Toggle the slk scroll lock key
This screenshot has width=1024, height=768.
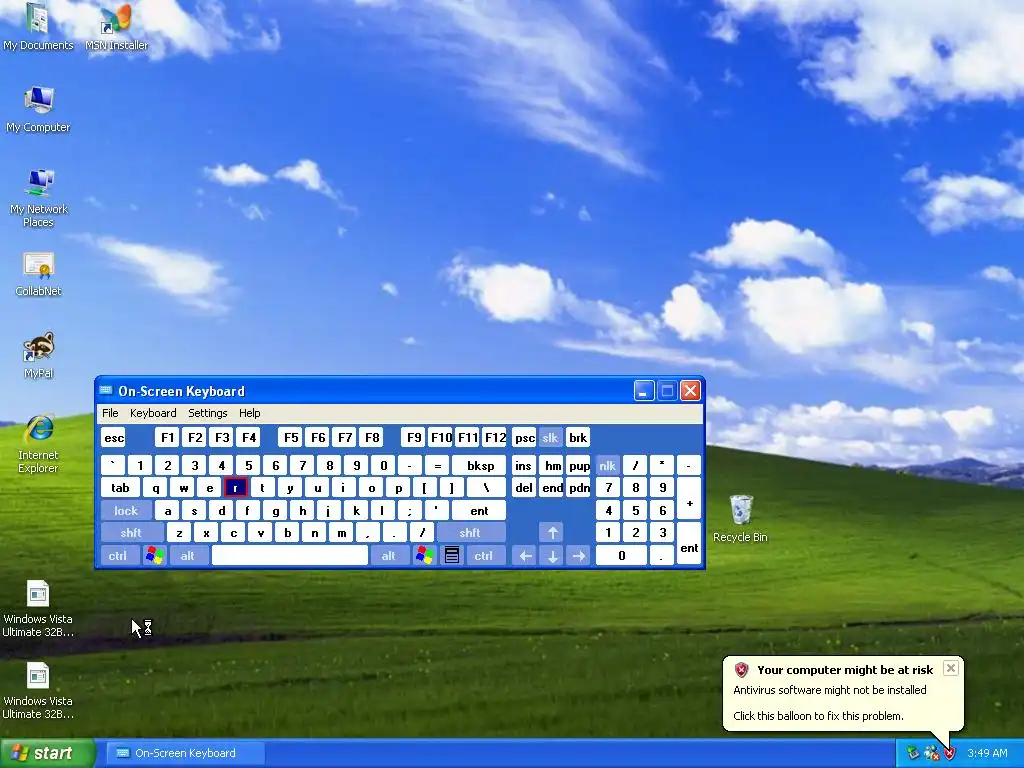(x=550, y=438)
